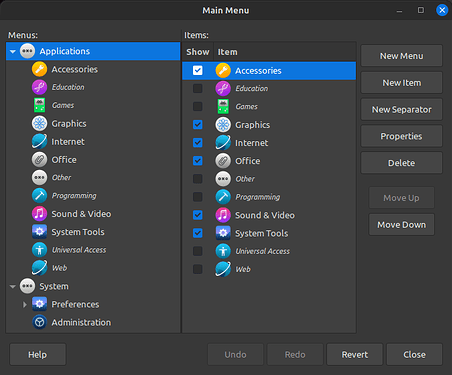Select the Games icon in the Items list
452x375 pixels.
(x=223, y=106)
